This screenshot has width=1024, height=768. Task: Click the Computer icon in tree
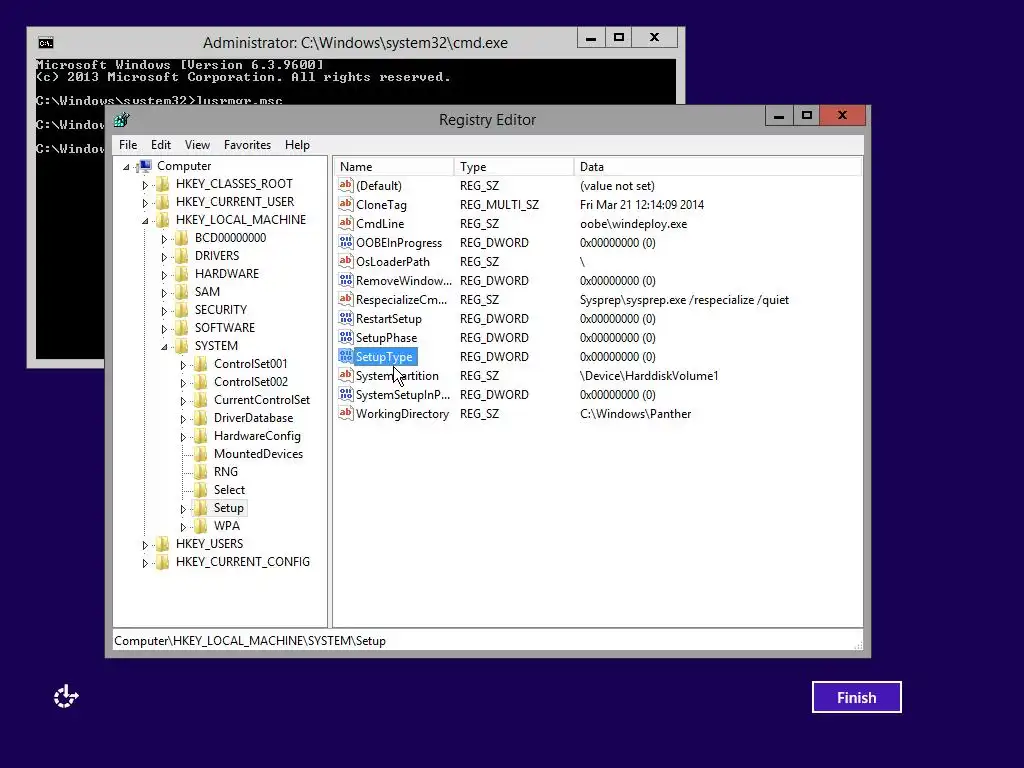145,166
